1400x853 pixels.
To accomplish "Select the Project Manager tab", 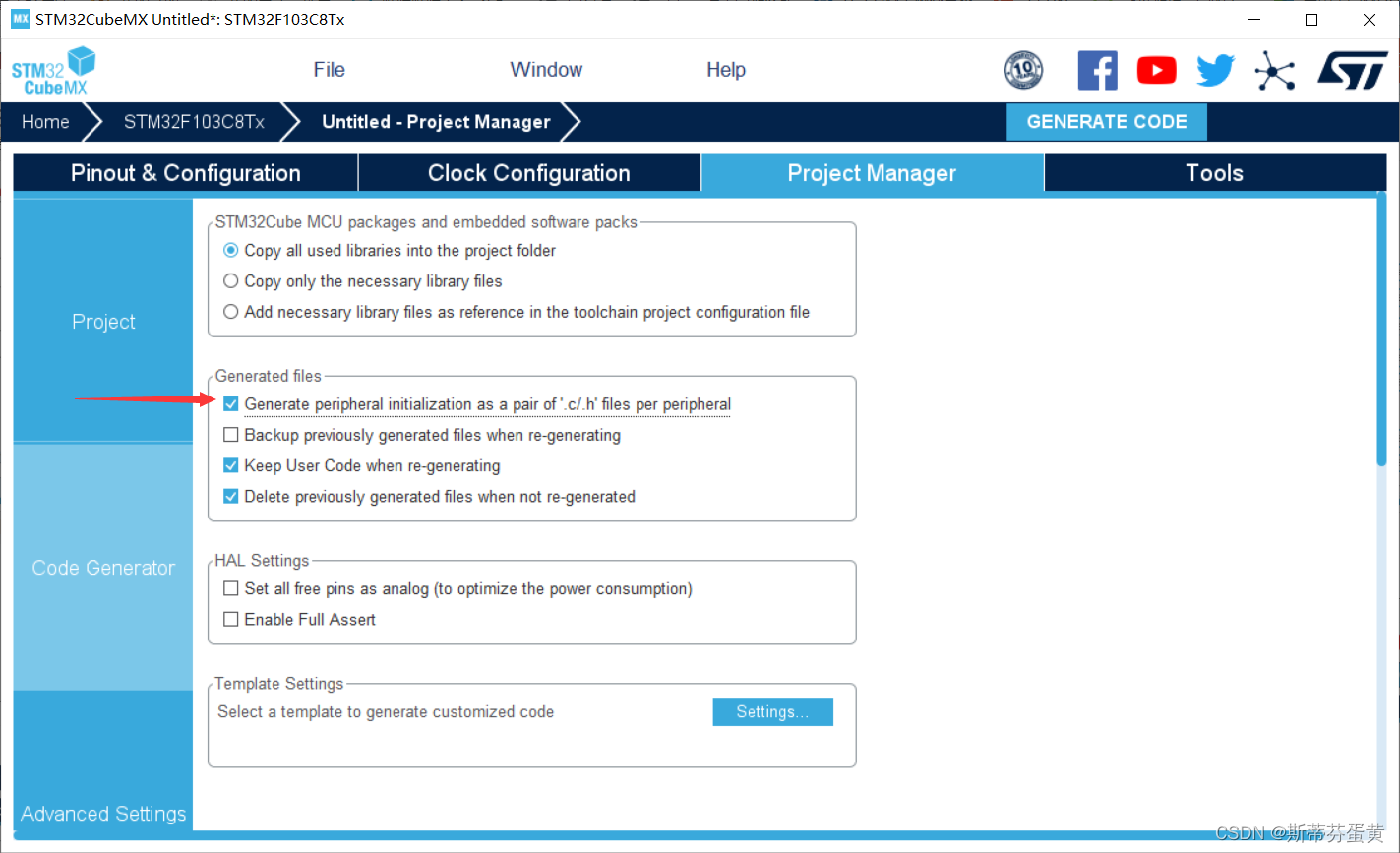I will pos(872,173).
